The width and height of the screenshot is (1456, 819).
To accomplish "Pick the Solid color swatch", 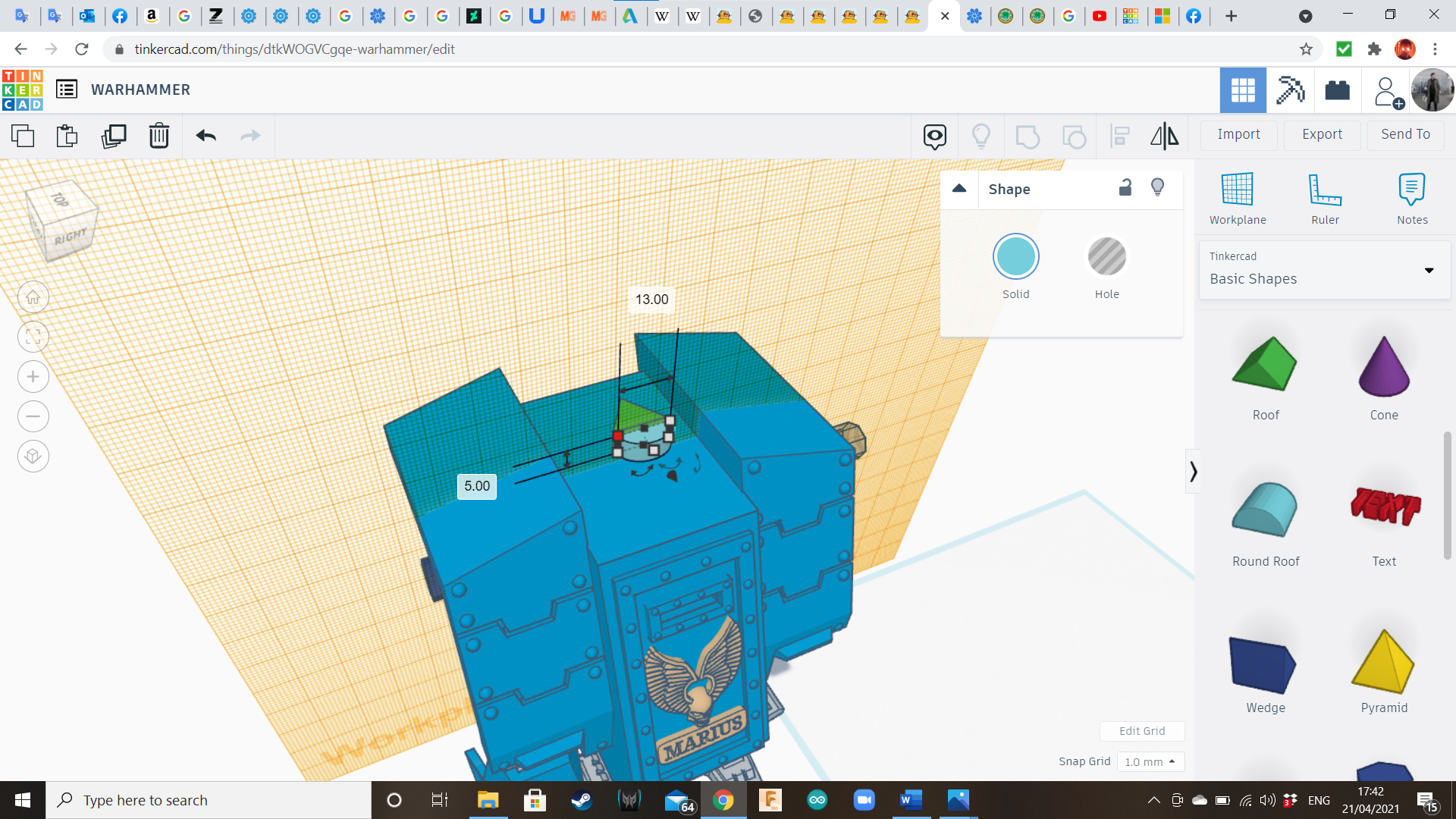I will click(x=1015, y=258).
